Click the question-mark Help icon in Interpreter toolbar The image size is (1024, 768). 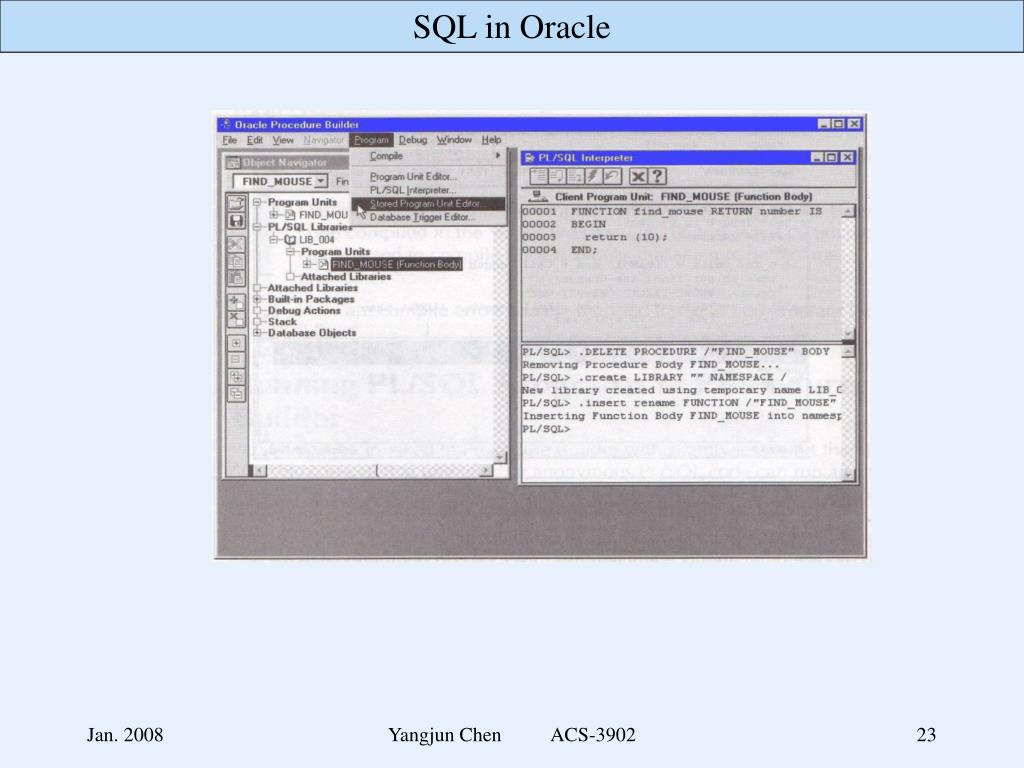[x=657, y=176]
